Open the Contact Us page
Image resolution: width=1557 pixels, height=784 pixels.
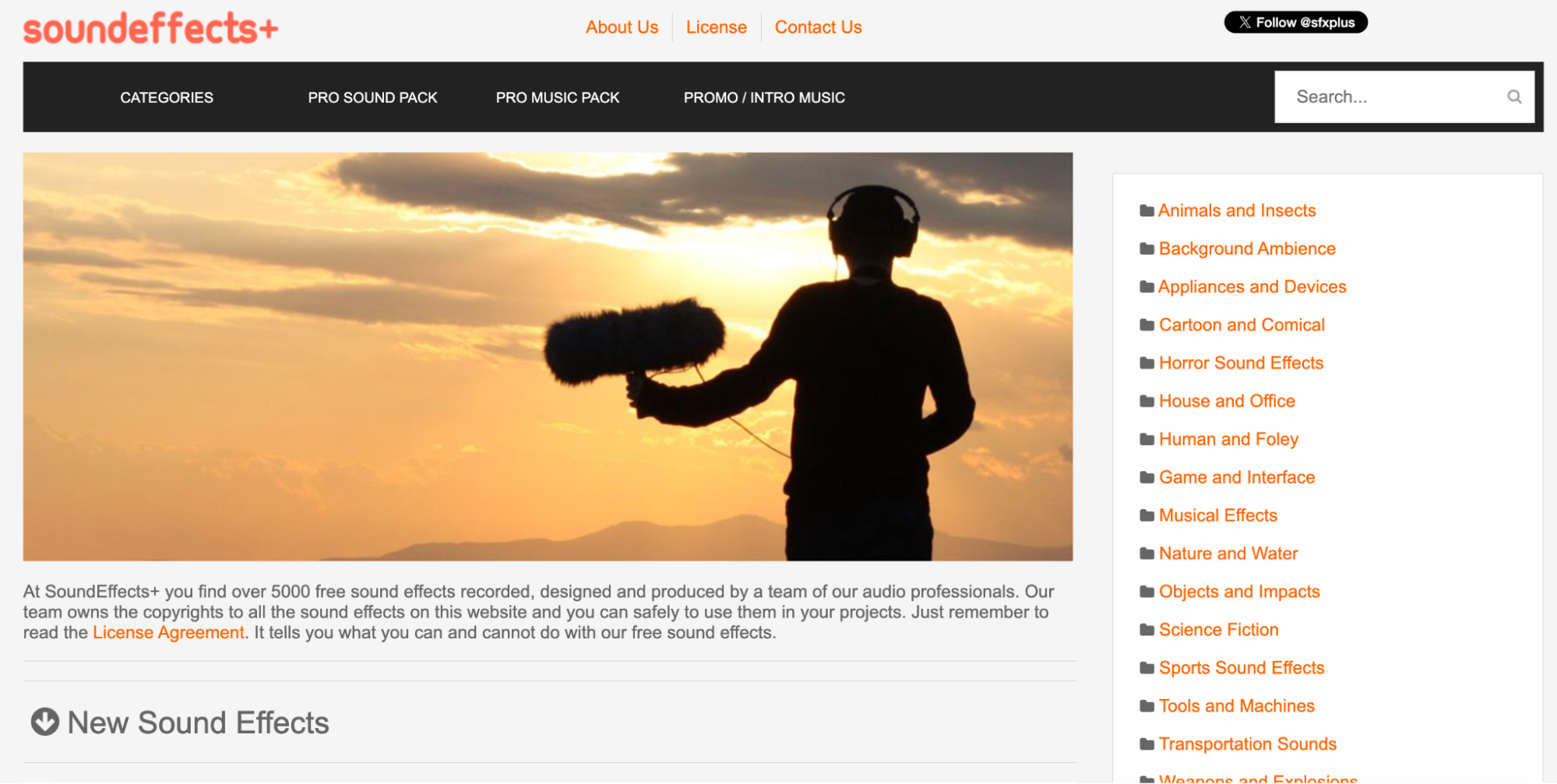(817, 27)
